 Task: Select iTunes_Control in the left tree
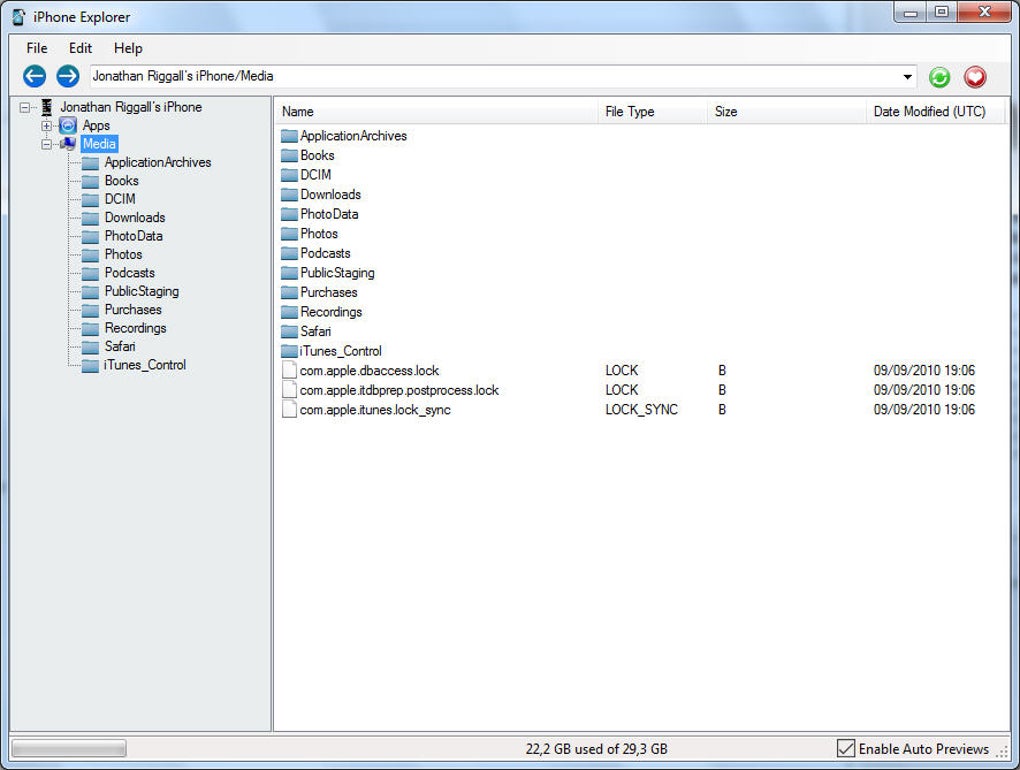point(144,365)
